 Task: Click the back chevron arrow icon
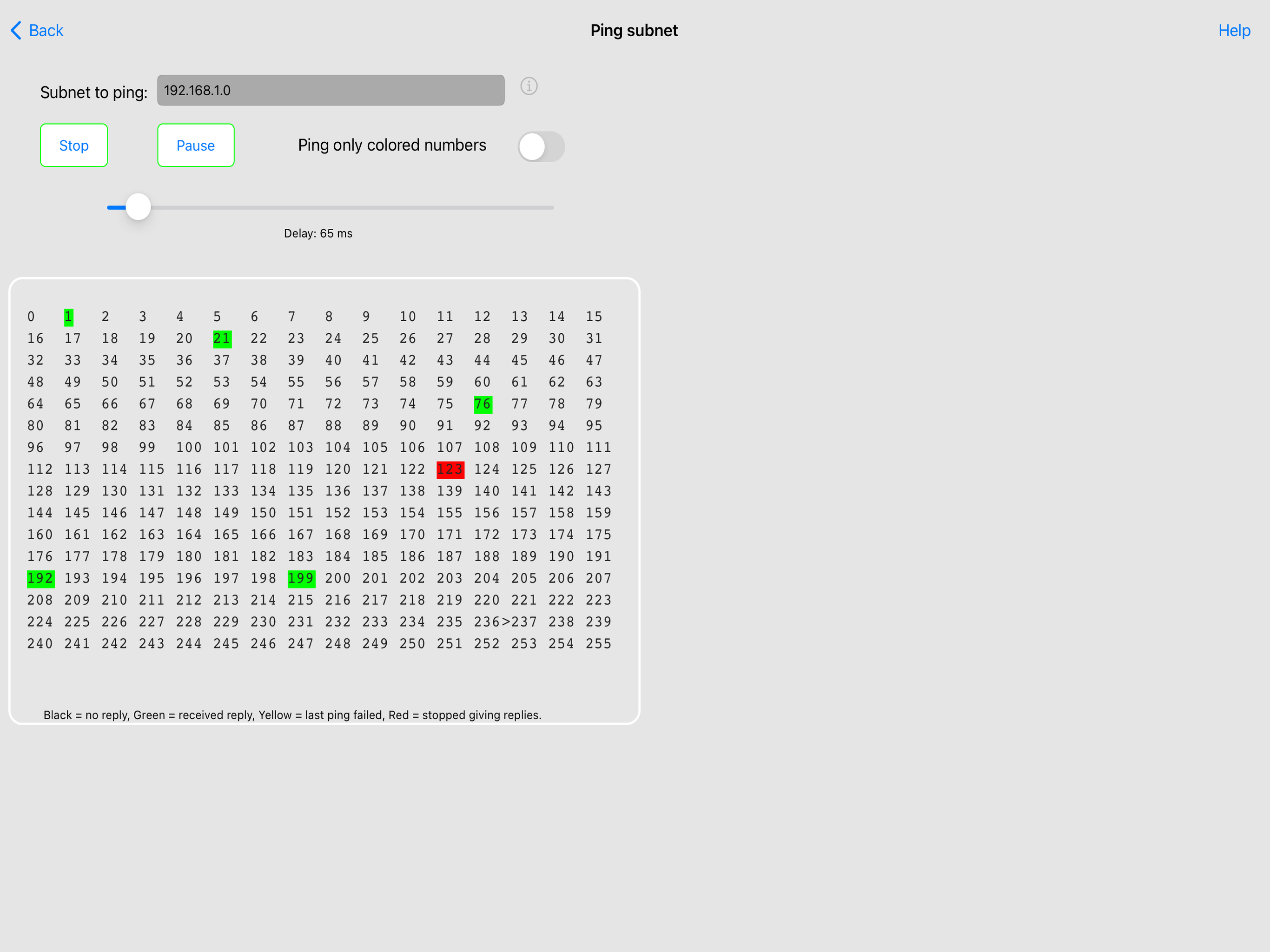click(x=16, y=30)
